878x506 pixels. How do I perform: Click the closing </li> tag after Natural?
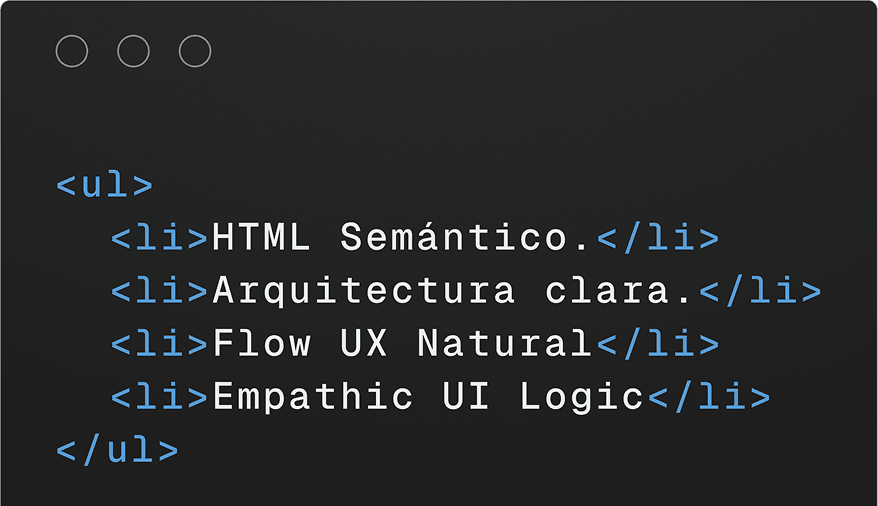point(658,344)
